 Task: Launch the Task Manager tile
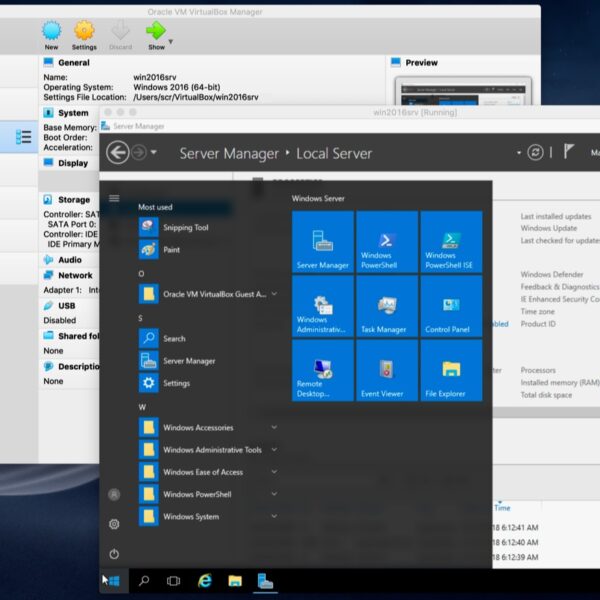point(387,306)
